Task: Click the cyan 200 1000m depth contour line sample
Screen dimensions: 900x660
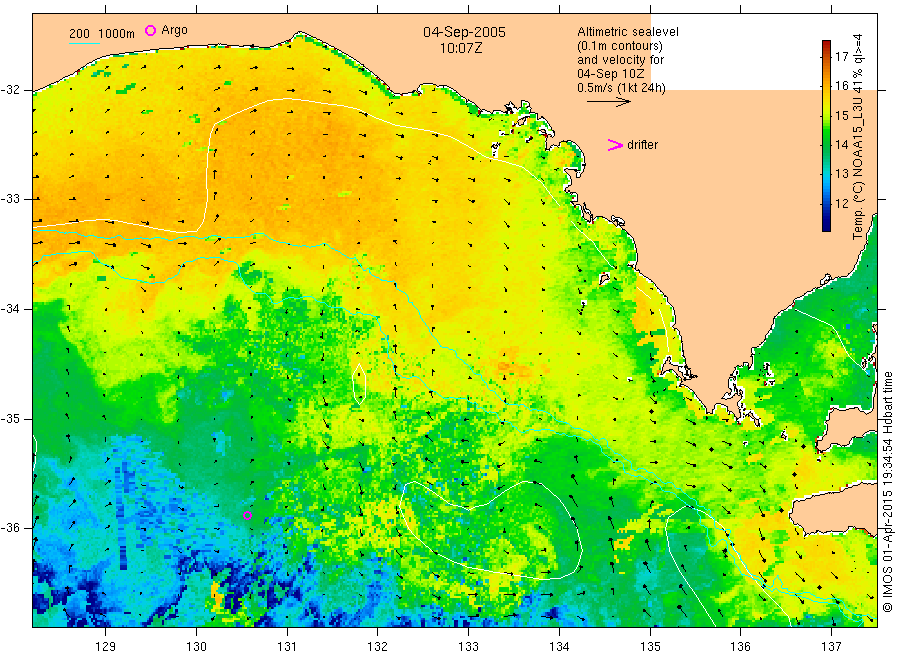Action: coord(84,43)
